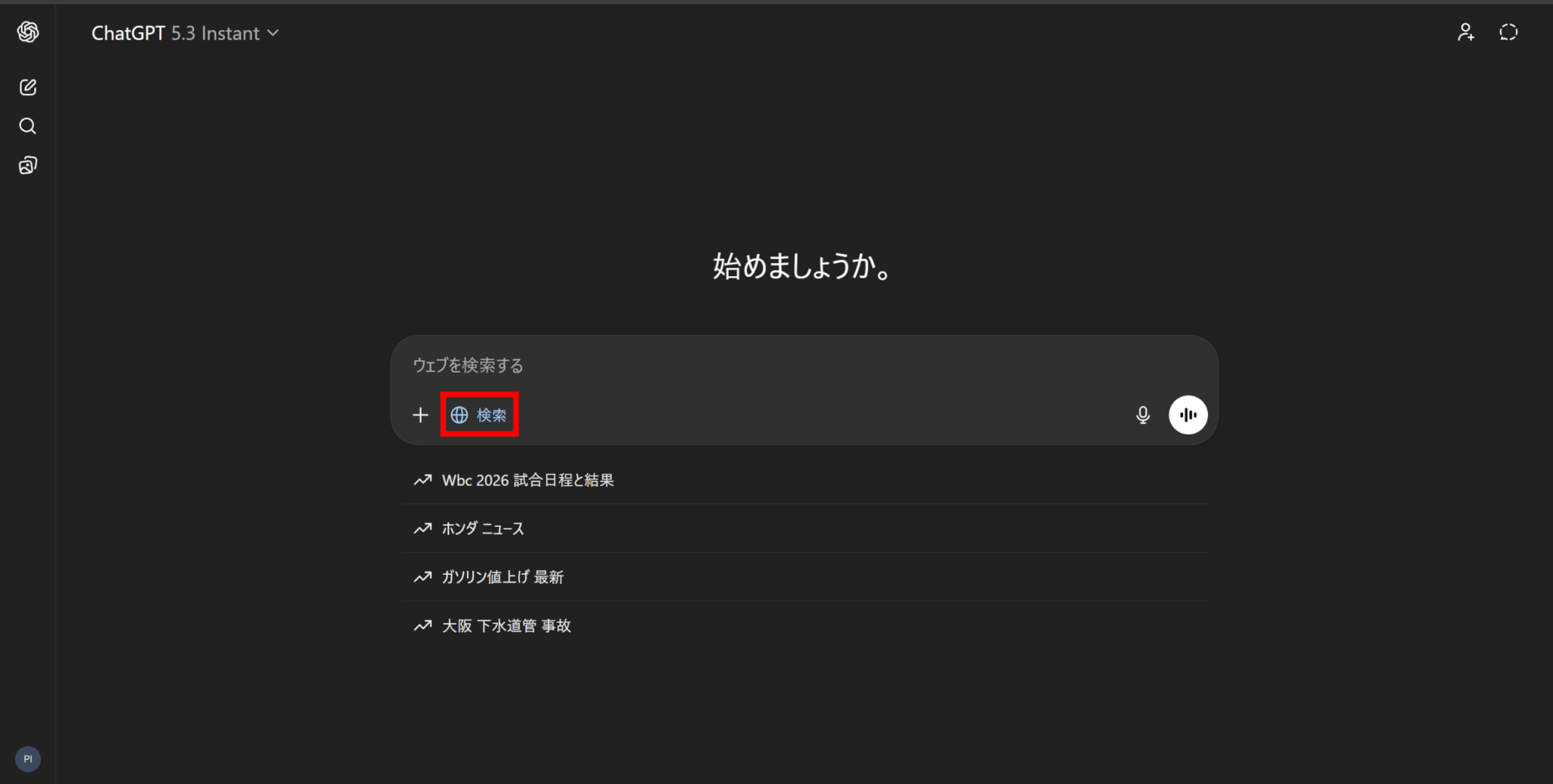The height and width of the screenshot is (784, 1553).
Task: Focus the ウェブを検索する input field
Action: (x=804, y=365)
